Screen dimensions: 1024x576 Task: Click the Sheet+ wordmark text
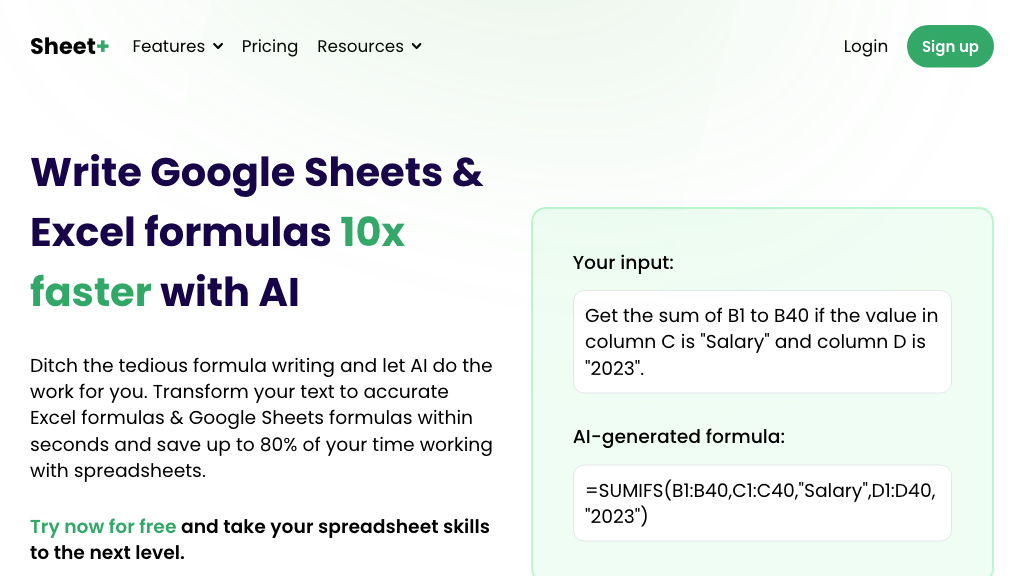coord(62,45)
